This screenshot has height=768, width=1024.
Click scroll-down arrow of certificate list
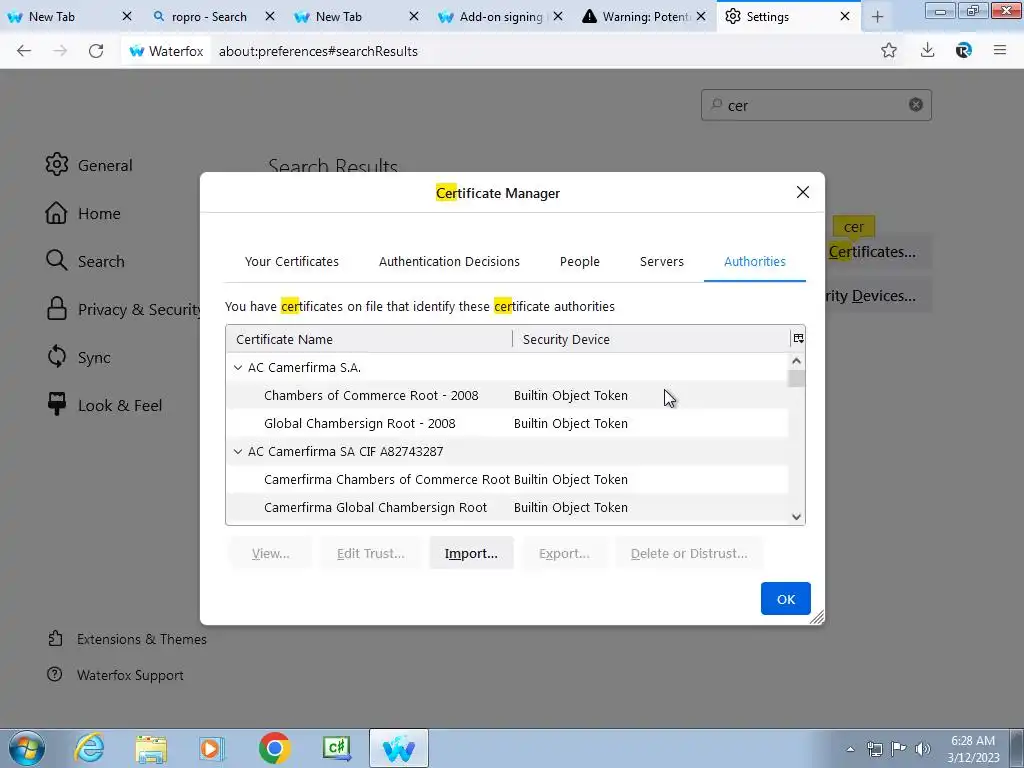point(796,517)
